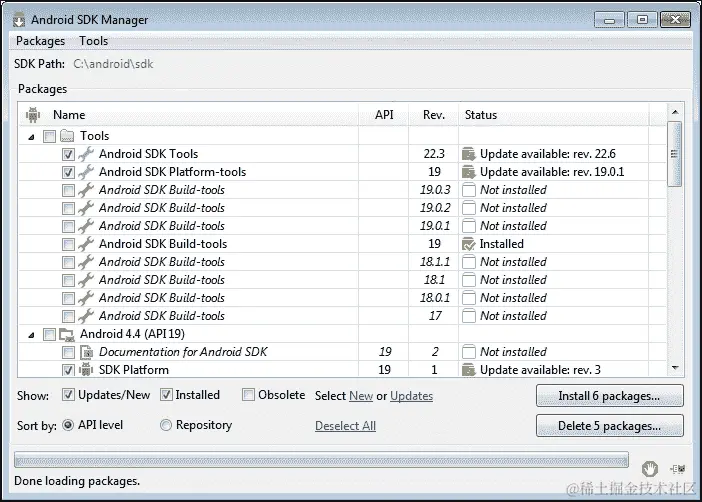702x502 pixels.
Task: Click the Not installed icon for Build-tools 19.0.3
Action: pos(468,190)
